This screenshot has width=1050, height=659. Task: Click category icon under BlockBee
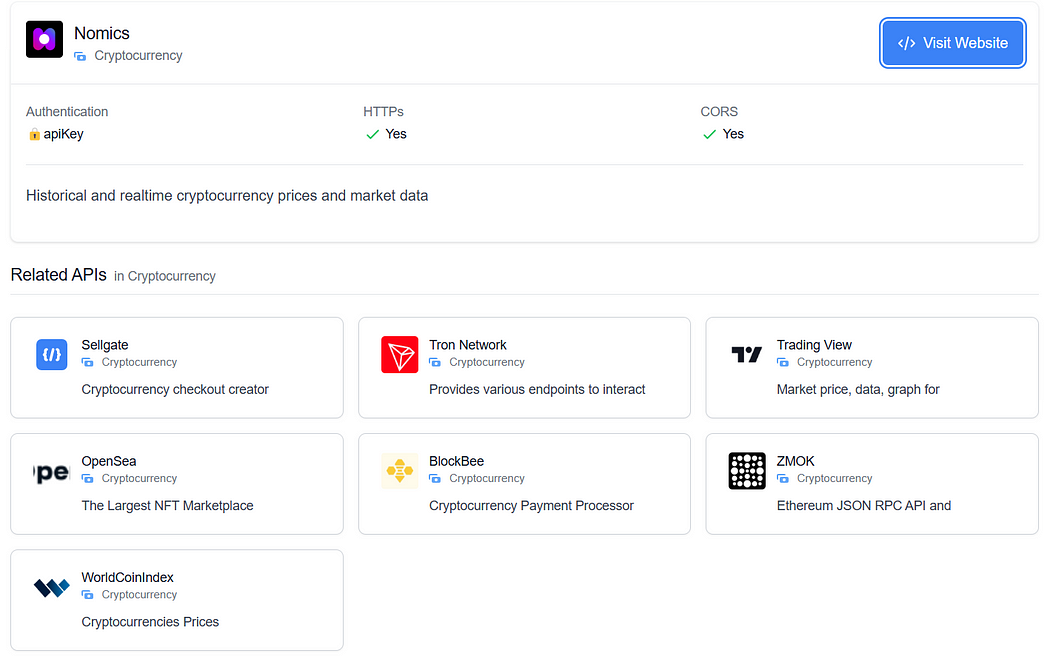pyautogui.click(x=435, y=479)
